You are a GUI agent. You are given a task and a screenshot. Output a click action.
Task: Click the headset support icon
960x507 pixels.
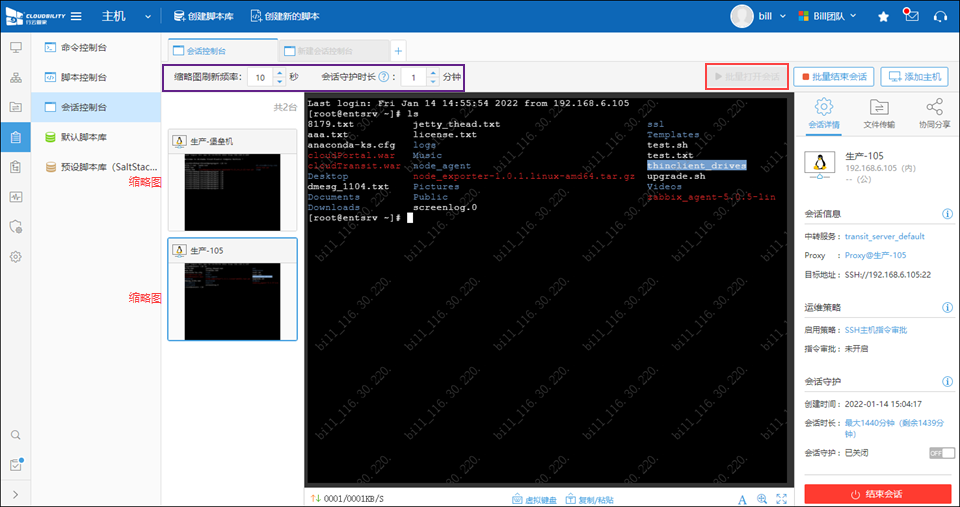pyautogui.click(x=939, y=16)
